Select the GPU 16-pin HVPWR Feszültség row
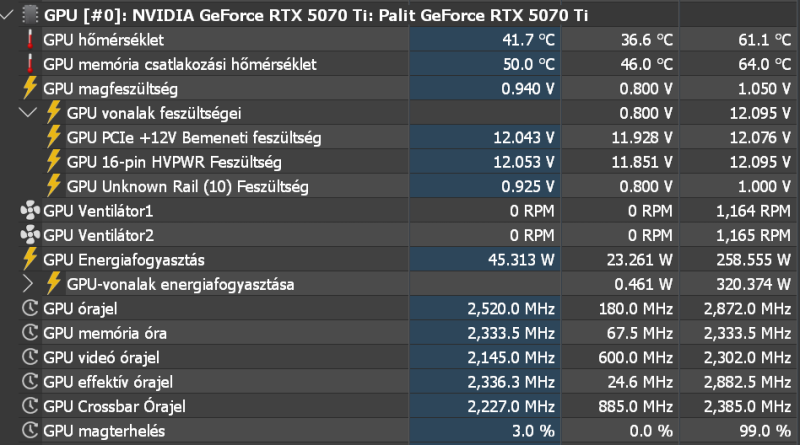800x445 pixels. coord(408,162)
